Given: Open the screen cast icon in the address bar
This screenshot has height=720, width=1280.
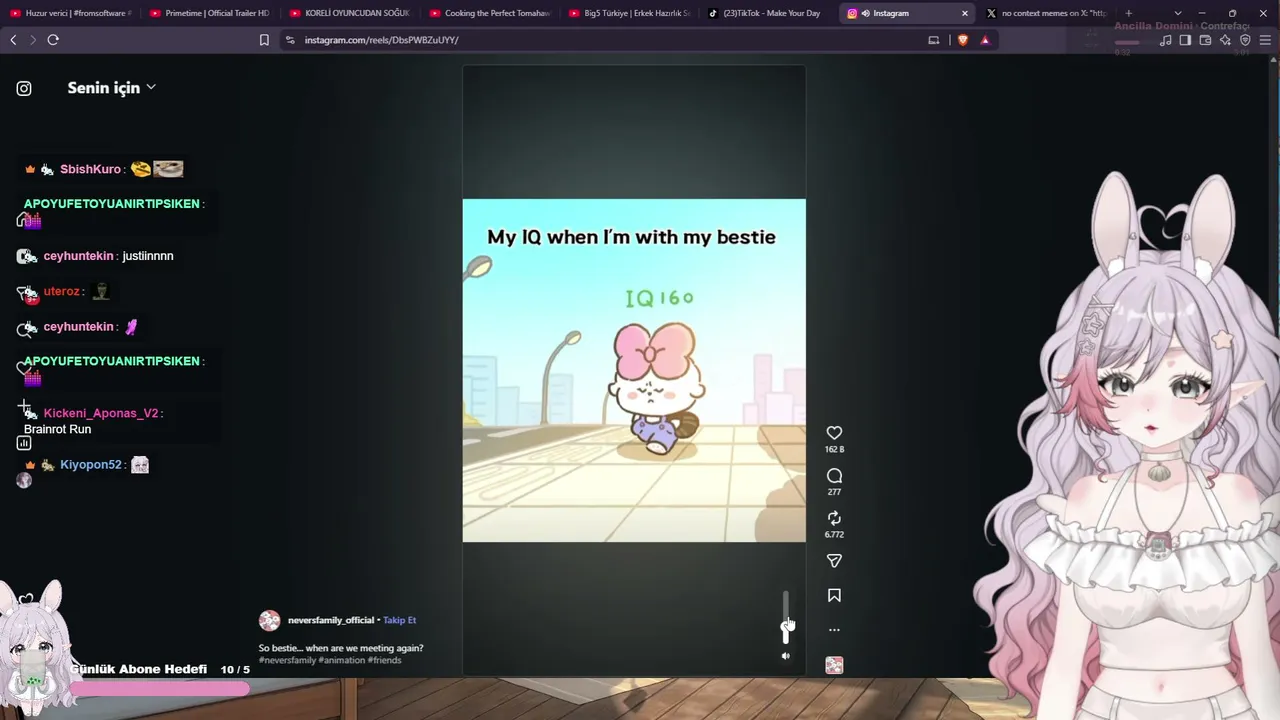Looking at the screenshot, I should pyautogui.click(x=934, y=40).
